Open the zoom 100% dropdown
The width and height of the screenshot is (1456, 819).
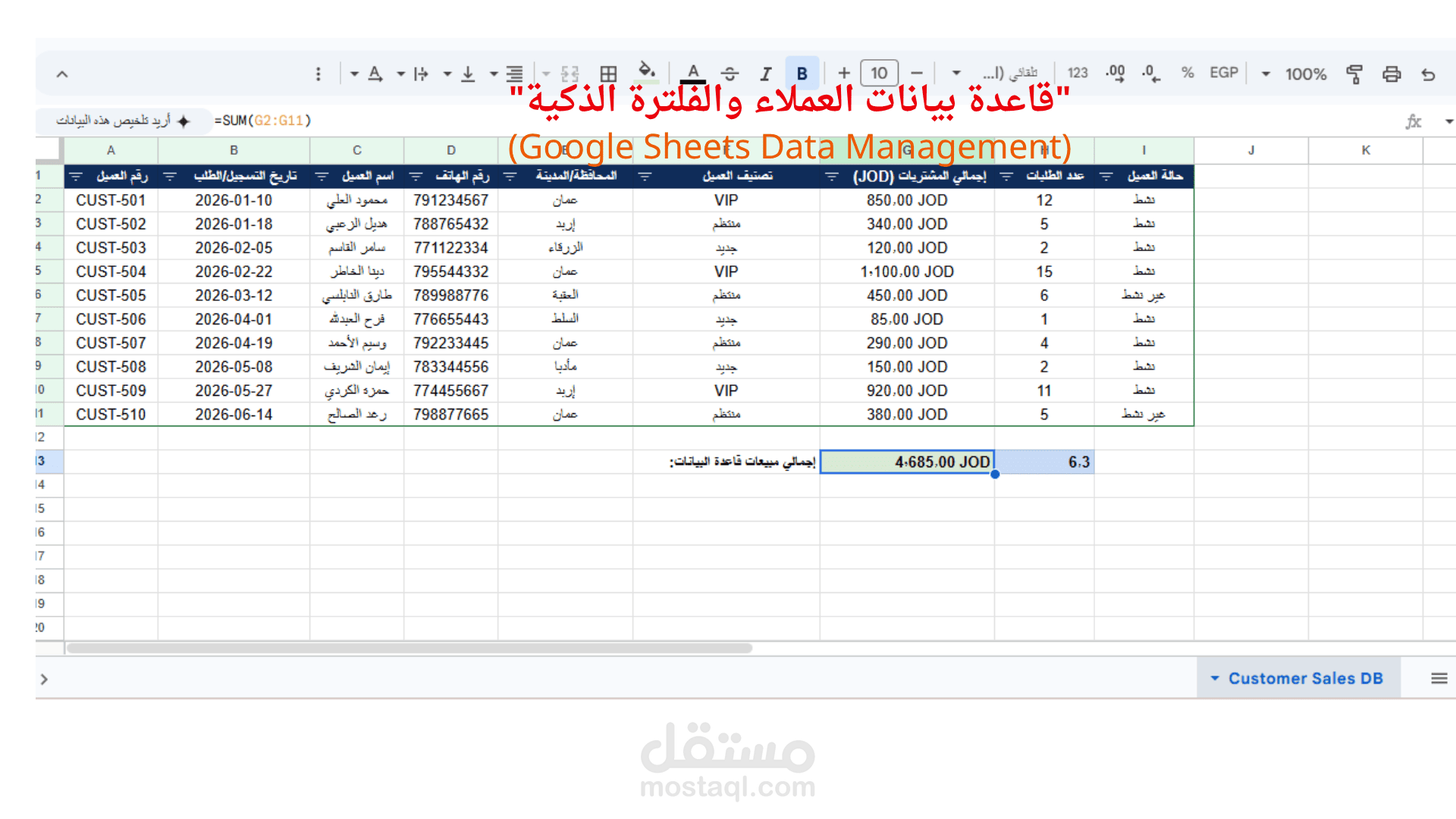(x=1295, y=74)
